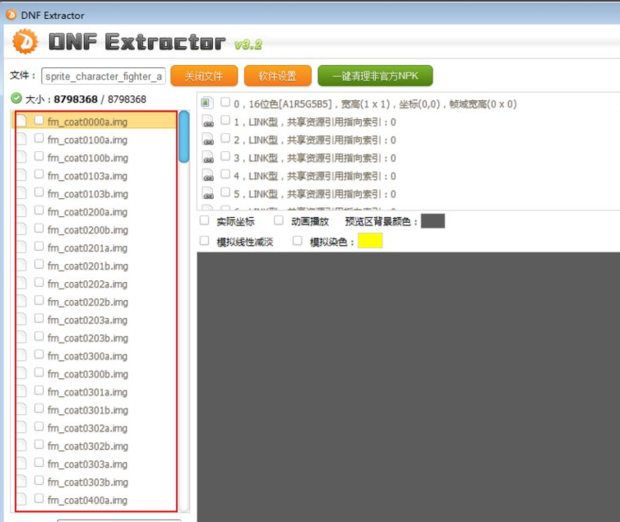The width and height of the screenshot is (620, 522).
Task: Click the green size status checkmark icon
Action: click(x=16, y=99)
